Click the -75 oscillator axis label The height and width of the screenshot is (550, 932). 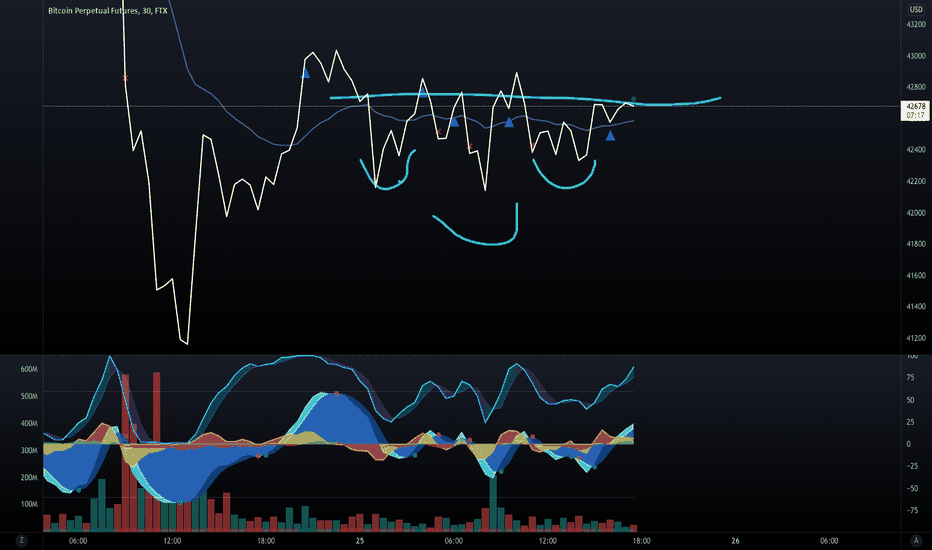(911, 510)
